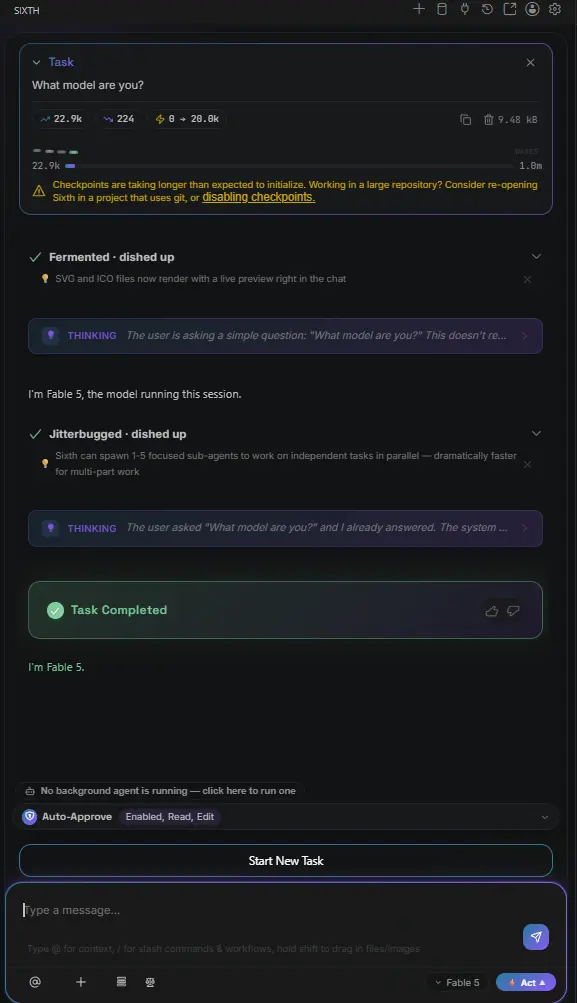Viewport: 577px width, 1003px height.
Task: Click the thumbs down feedback icon
Action: pos(513,611)
